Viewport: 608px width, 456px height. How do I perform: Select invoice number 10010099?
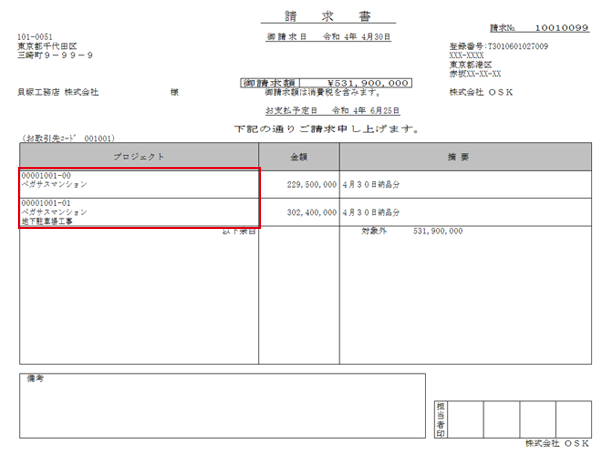563,29
